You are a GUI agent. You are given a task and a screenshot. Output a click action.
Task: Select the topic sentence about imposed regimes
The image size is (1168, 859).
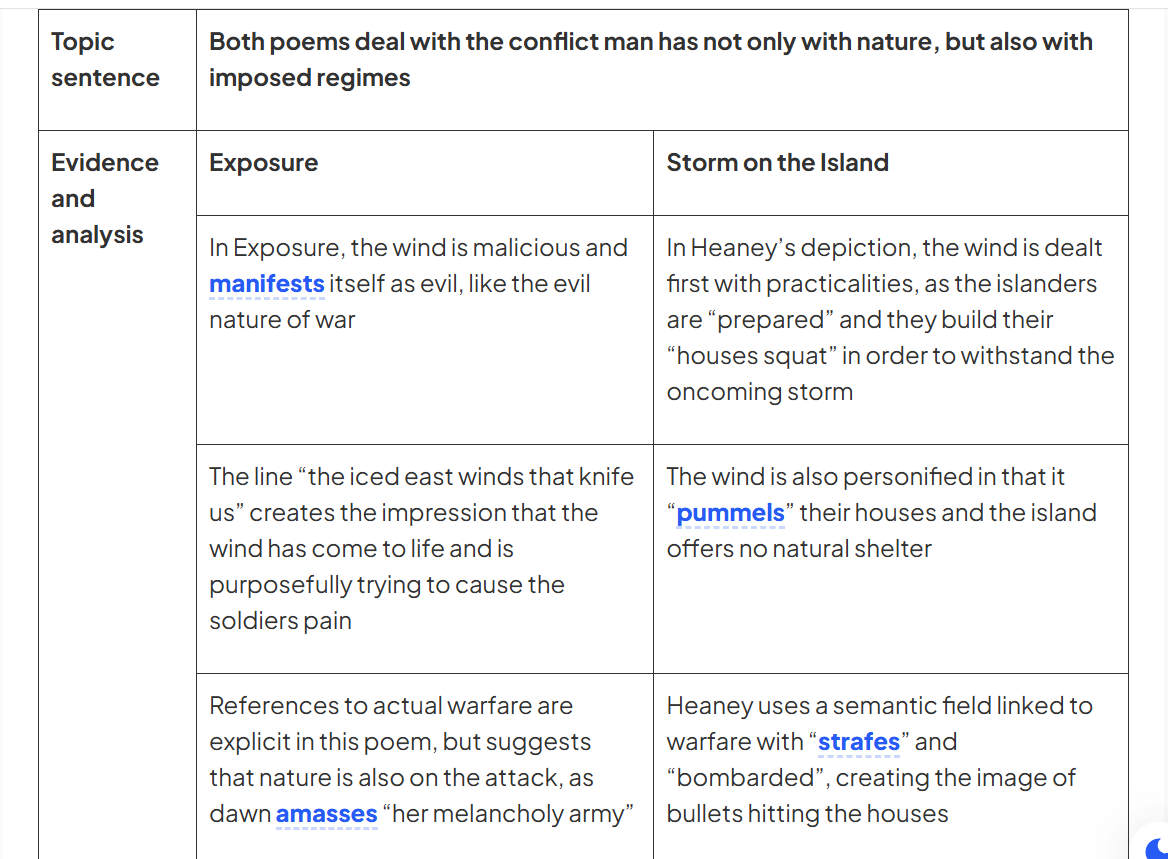(x=662, y=70)
